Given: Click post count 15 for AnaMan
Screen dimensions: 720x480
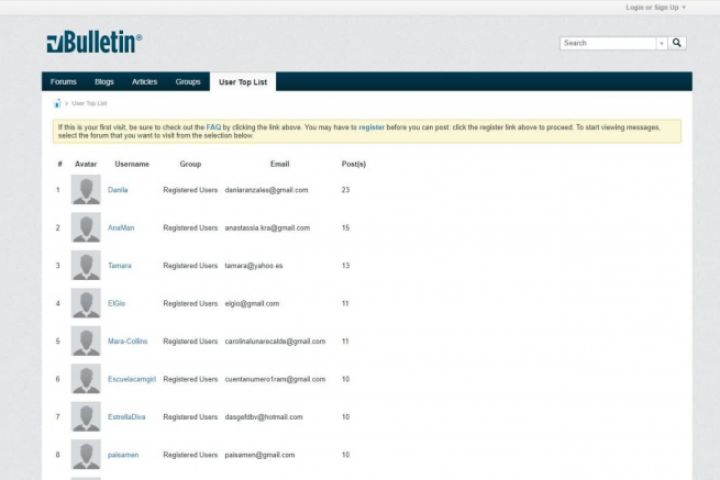Looking at the screenshot, I should click(346, 228).
